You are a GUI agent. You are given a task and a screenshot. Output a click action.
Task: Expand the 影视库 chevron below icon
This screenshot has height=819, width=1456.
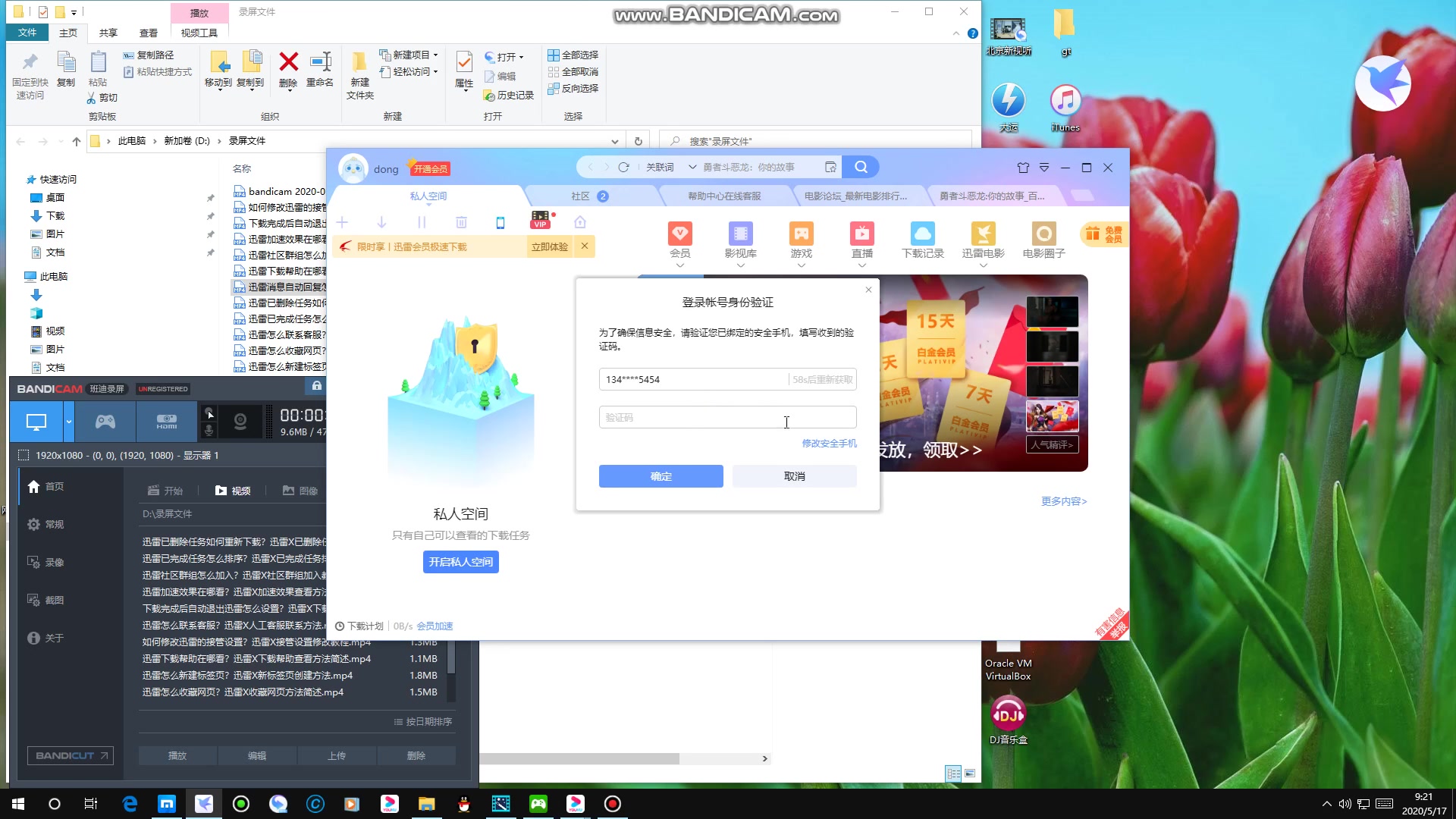[x=741, y=265]
